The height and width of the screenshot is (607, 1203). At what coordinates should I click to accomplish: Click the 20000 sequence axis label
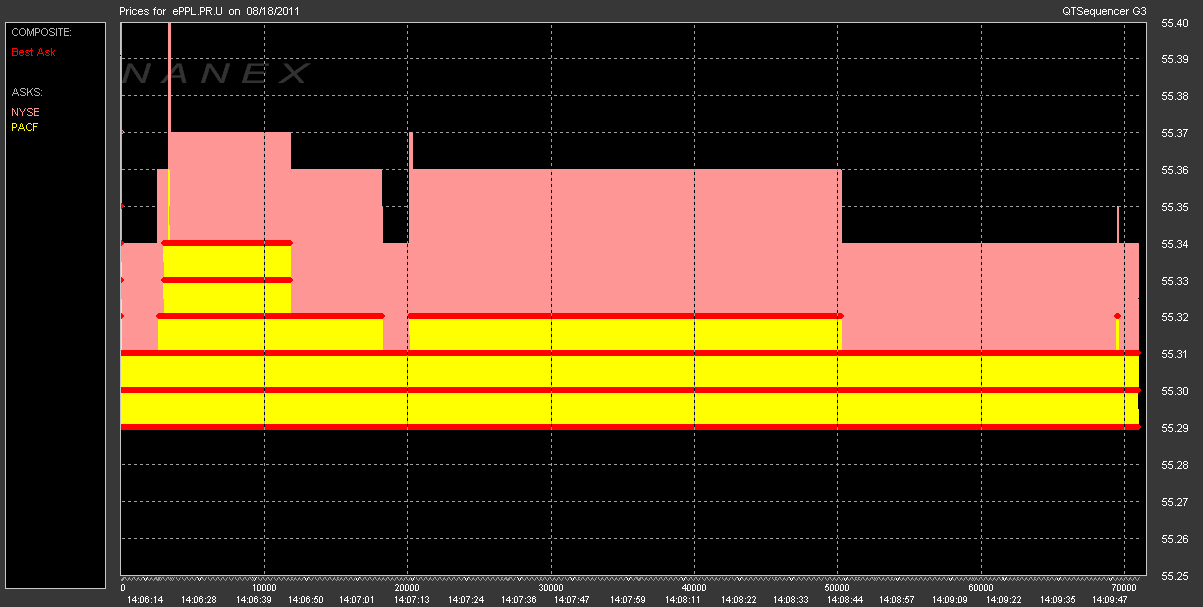(407, 588)
